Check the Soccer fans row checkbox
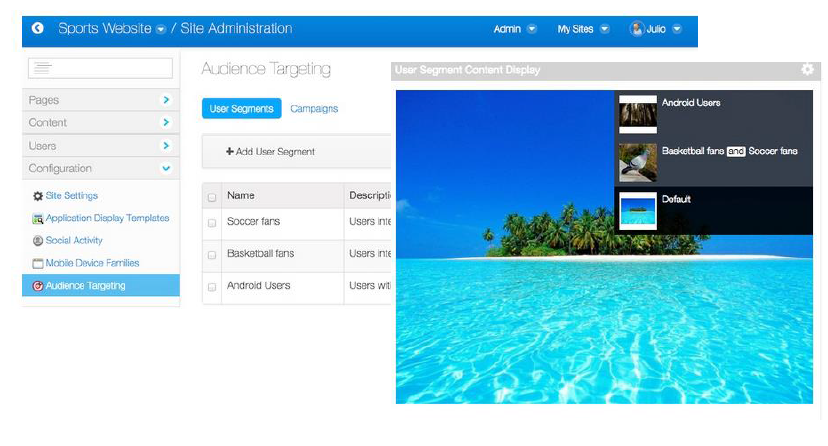The height and width of the screenshot is (446, 828). [212, 223]
